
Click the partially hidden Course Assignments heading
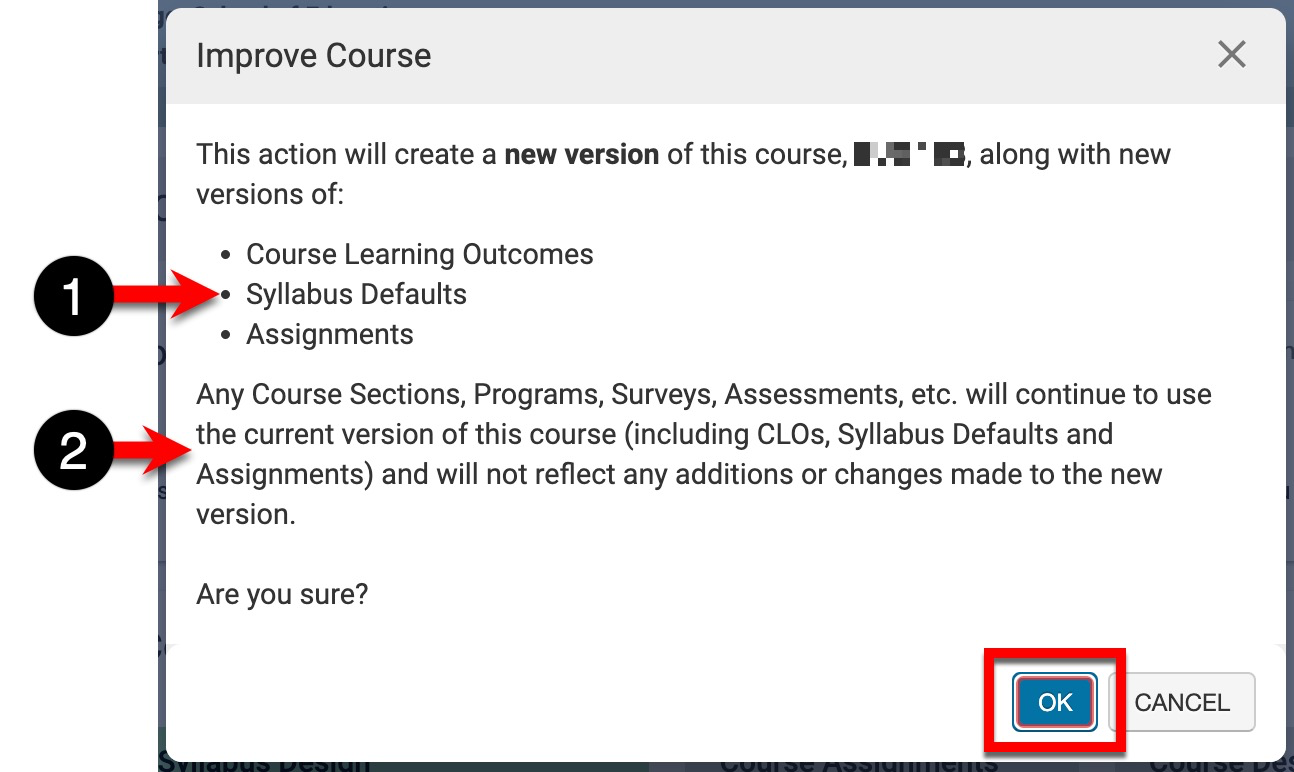pyautogui.click(x=858, y=765)
